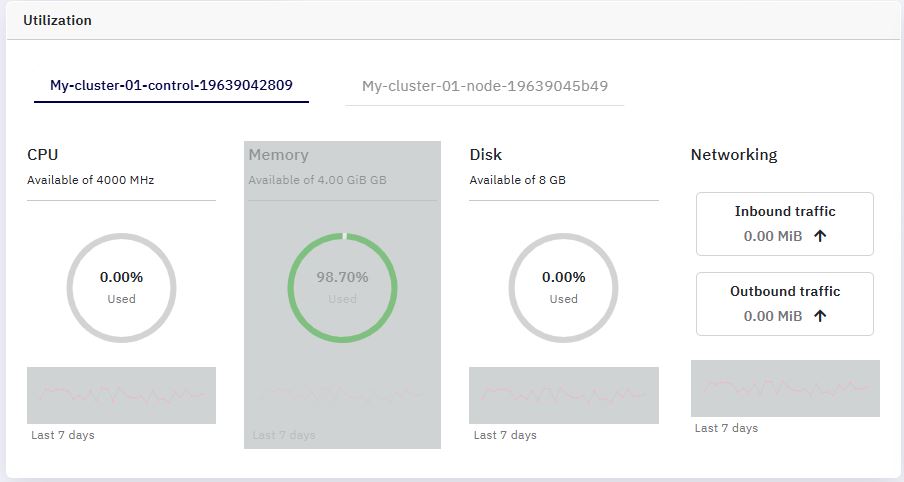The image size is (904, 482).
Task: Open the Outbound traffic card
Action: pyautogui.click(x=785, y=304)
